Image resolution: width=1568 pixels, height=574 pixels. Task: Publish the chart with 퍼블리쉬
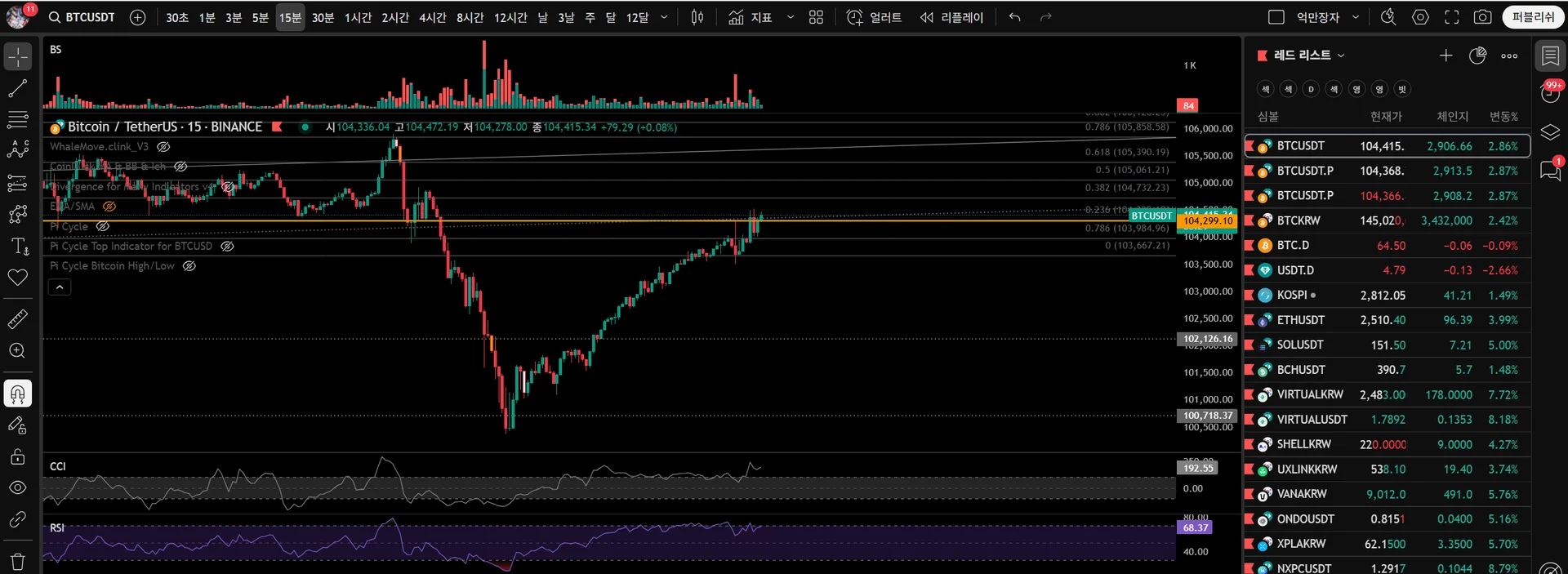click(1533, 17)
